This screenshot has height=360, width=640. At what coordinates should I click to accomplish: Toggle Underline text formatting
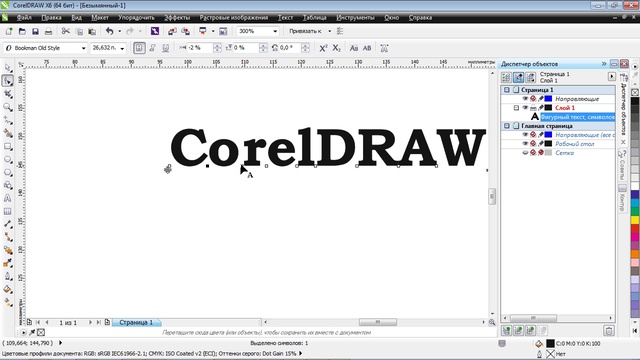click(165, 48)
